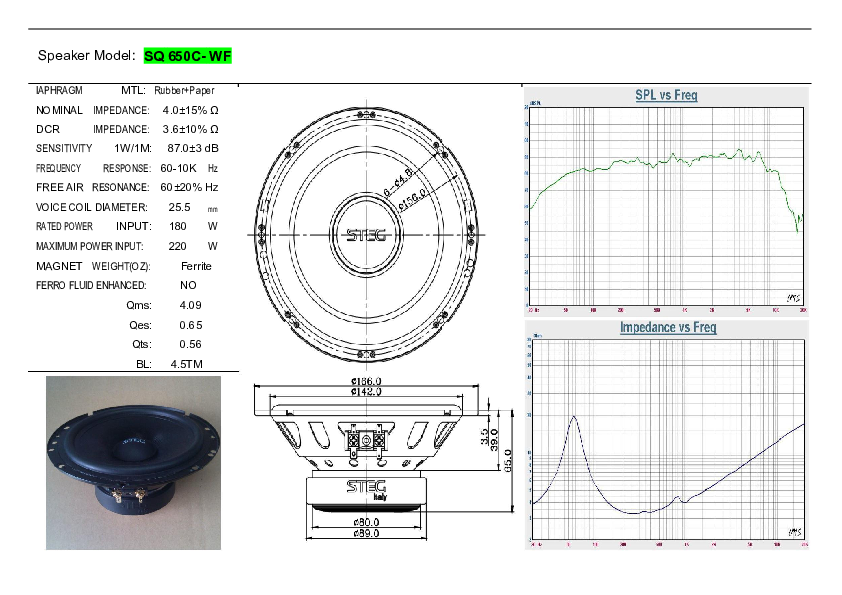Select the 'Speaker Model:' label
This screenshot has height=595, width=842.
[86, 55]
